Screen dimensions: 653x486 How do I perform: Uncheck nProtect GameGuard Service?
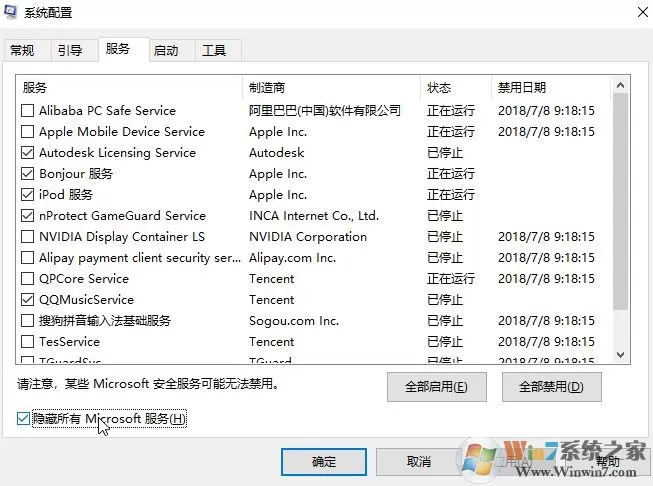tap(27, 215)
